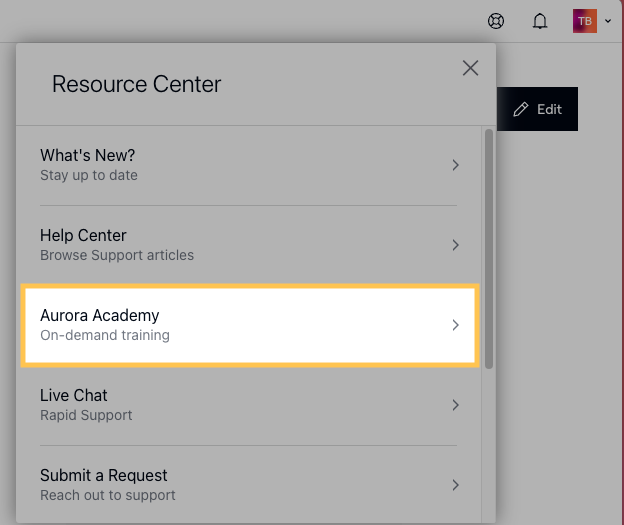The height and width of the screenshot is (525, 624).
Task: Click the Edit button with pencil
Action: coord(537,109)
